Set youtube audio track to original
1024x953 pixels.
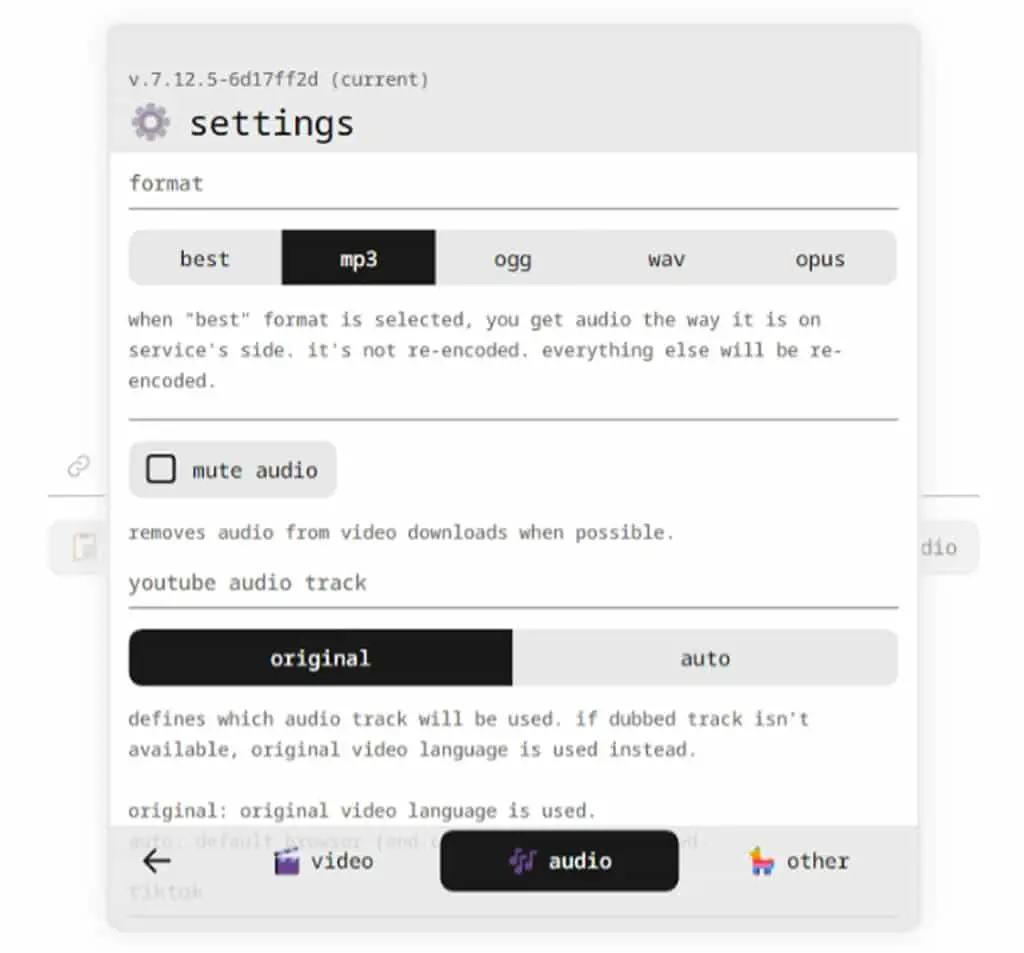(321, 658)
